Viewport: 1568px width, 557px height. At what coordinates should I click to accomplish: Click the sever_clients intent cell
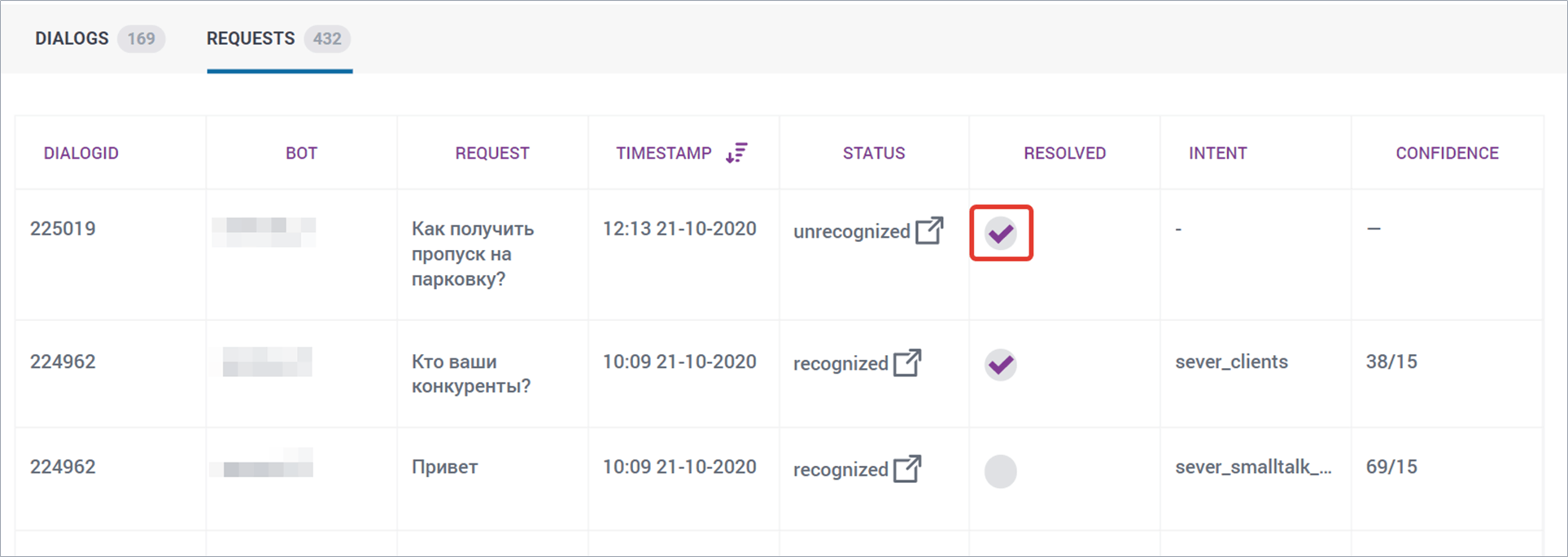tap(1231, 362)
